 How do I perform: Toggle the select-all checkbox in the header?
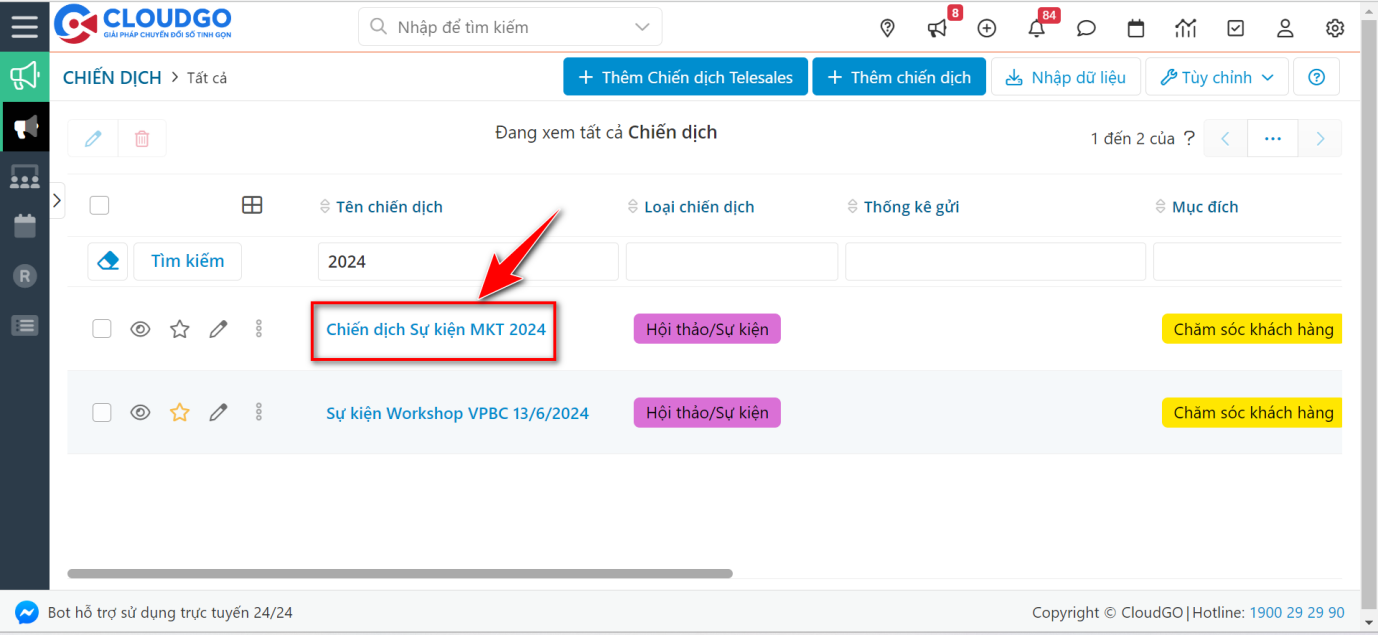tap(99, 204)
